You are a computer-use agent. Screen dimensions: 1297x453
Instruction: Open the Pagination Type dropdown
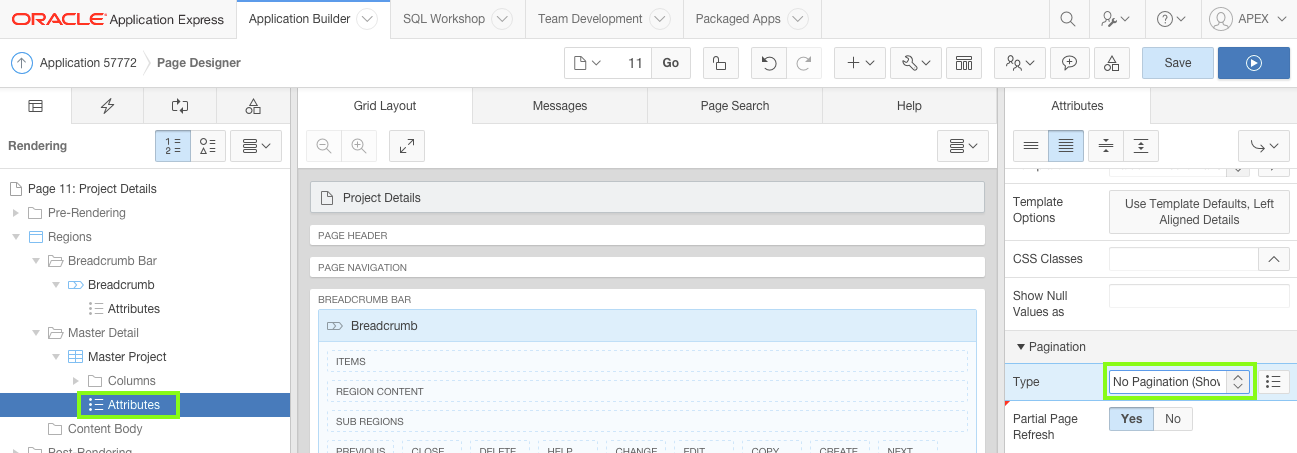(x=1179, y=382)
